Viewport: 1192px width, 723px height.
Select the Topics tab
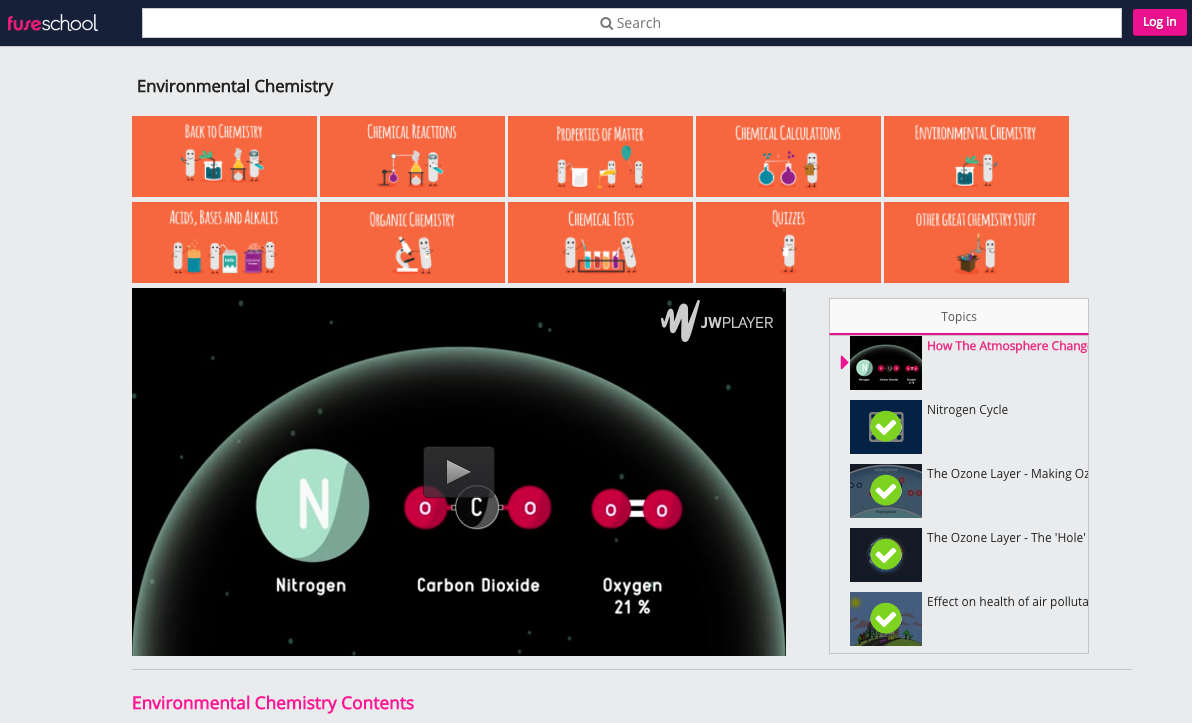(958, 316)
